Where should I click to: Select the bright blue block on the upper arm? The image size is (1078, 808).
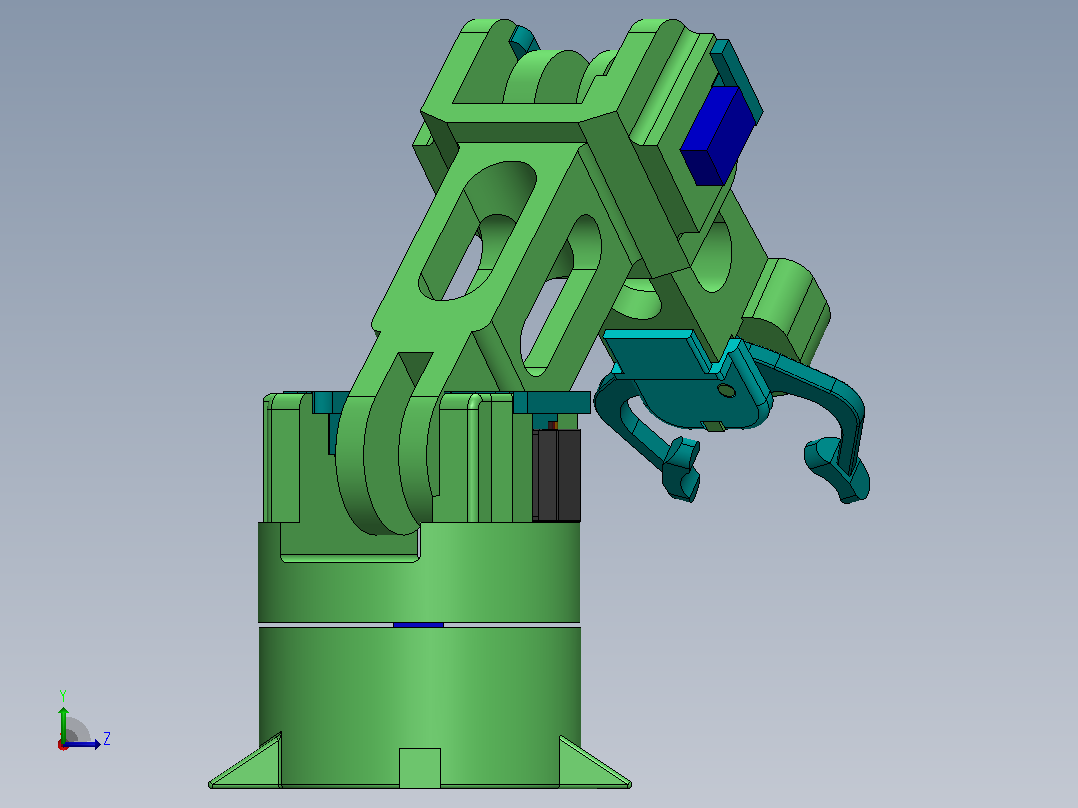(717, 135)
